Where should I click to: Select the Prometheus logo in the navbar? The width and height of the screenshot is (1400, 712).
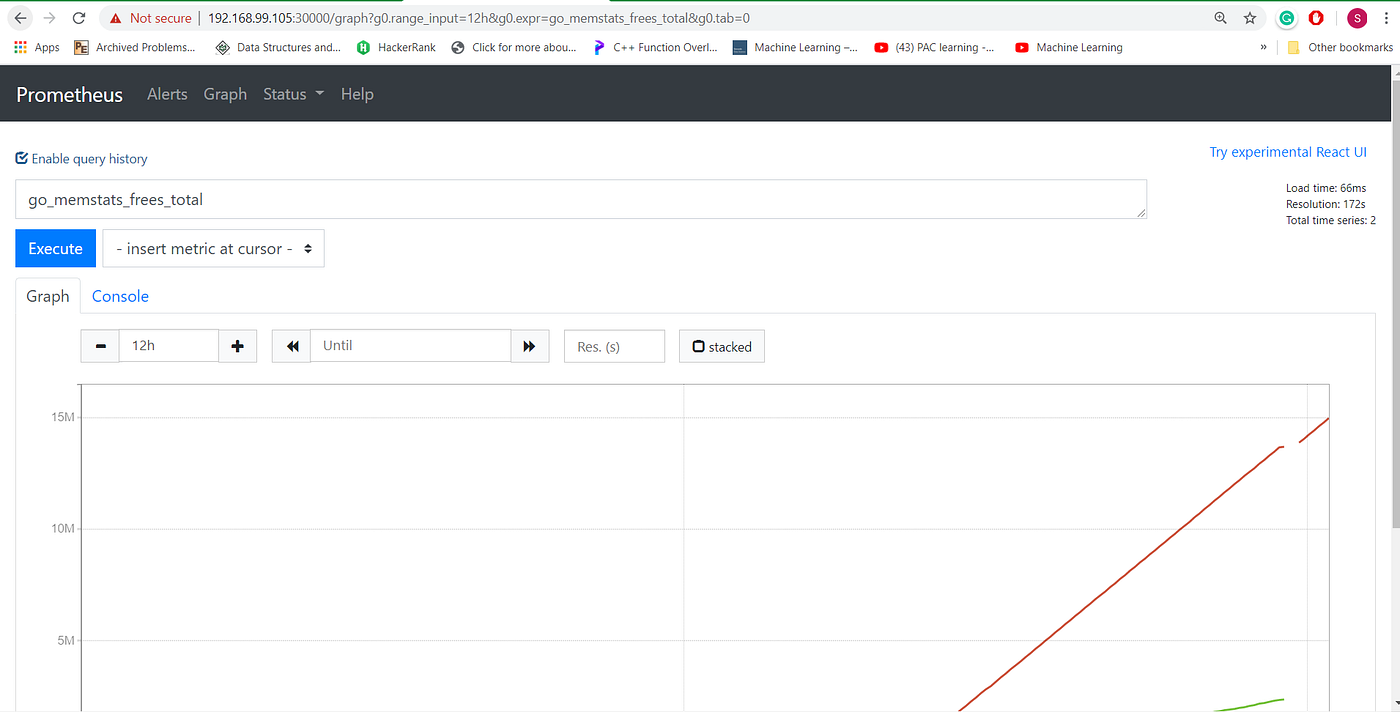click(68, 93)
